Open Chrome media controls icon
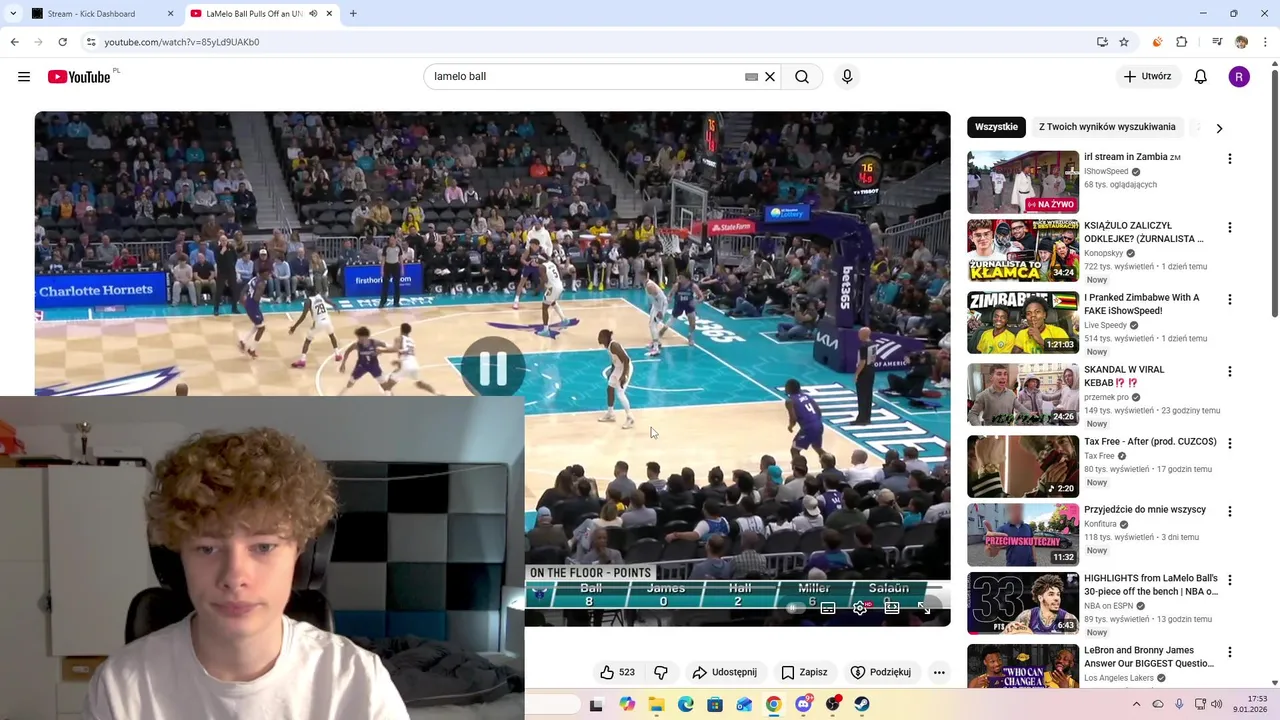 (1217, 42)
